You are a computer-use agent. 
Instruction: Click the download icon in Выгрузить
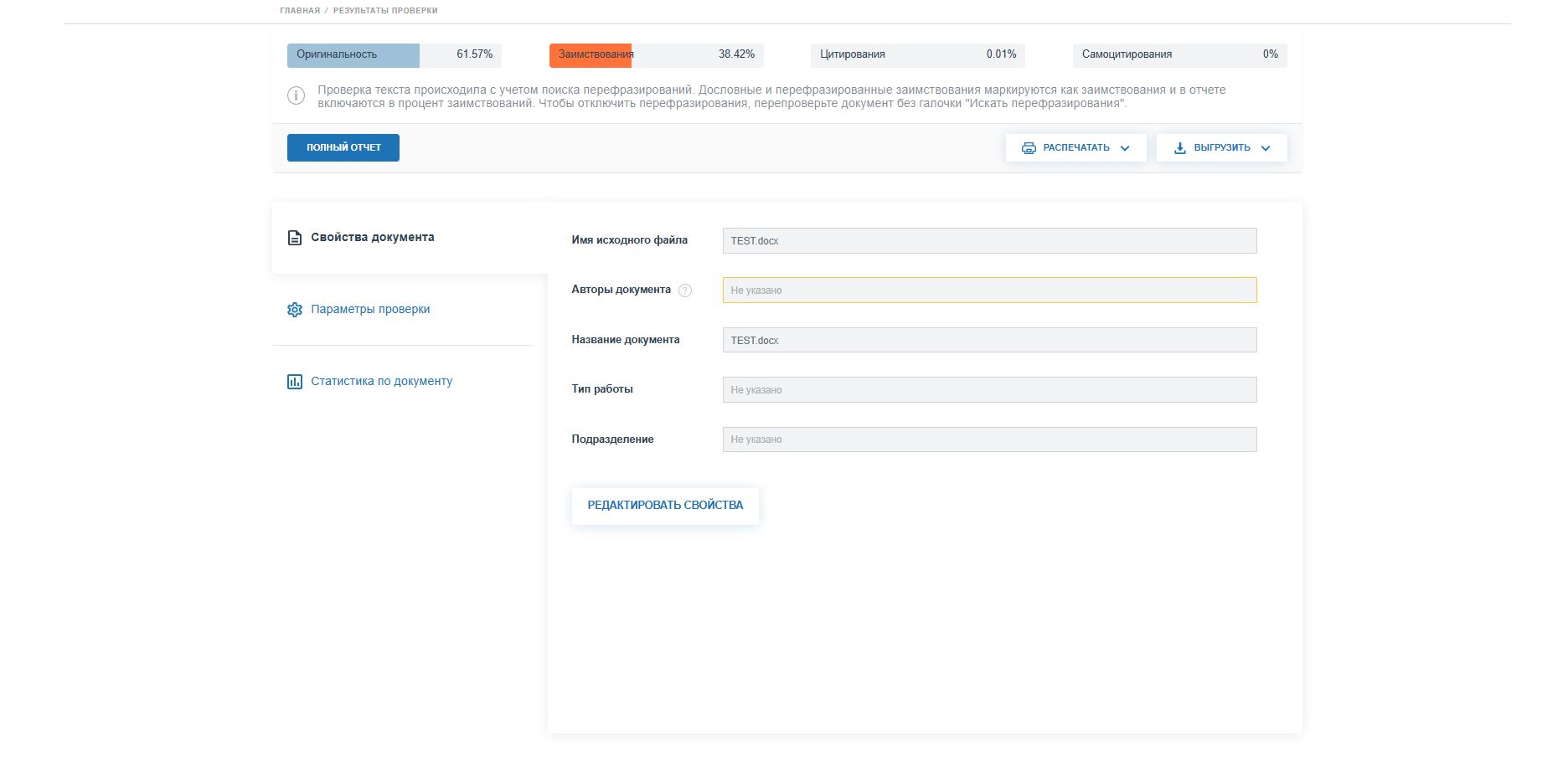tap(1179, 148)
